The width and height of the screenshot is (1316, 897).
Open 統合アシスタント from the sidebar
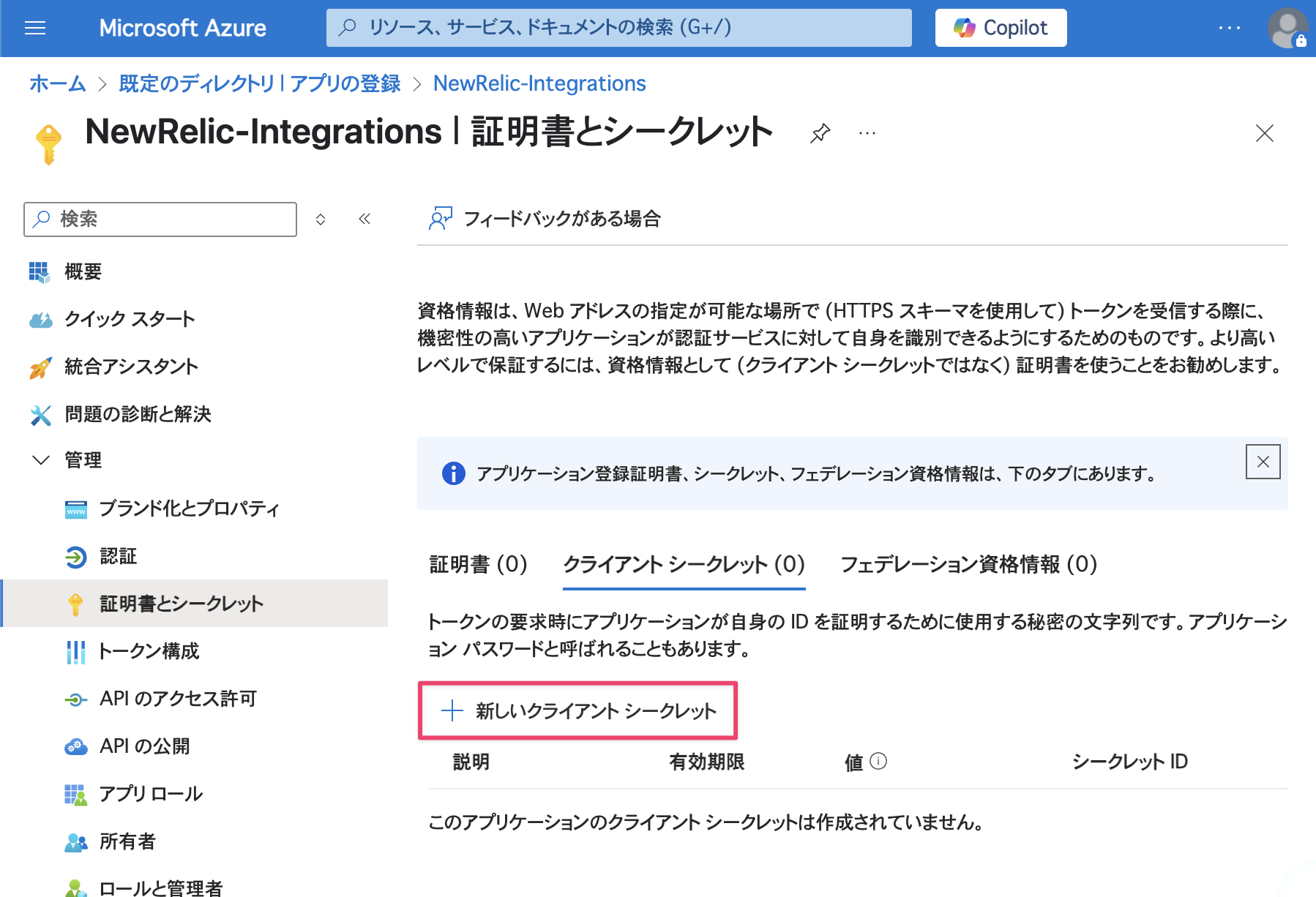[x=131, y=367]
